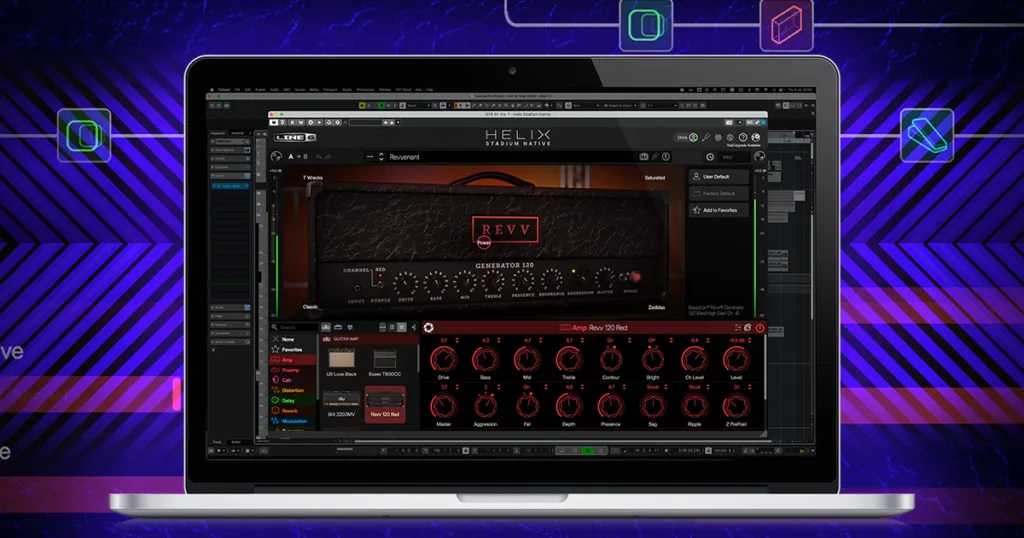Click the model browser Search field
The image size is (1024, 538).
[295, 327]
